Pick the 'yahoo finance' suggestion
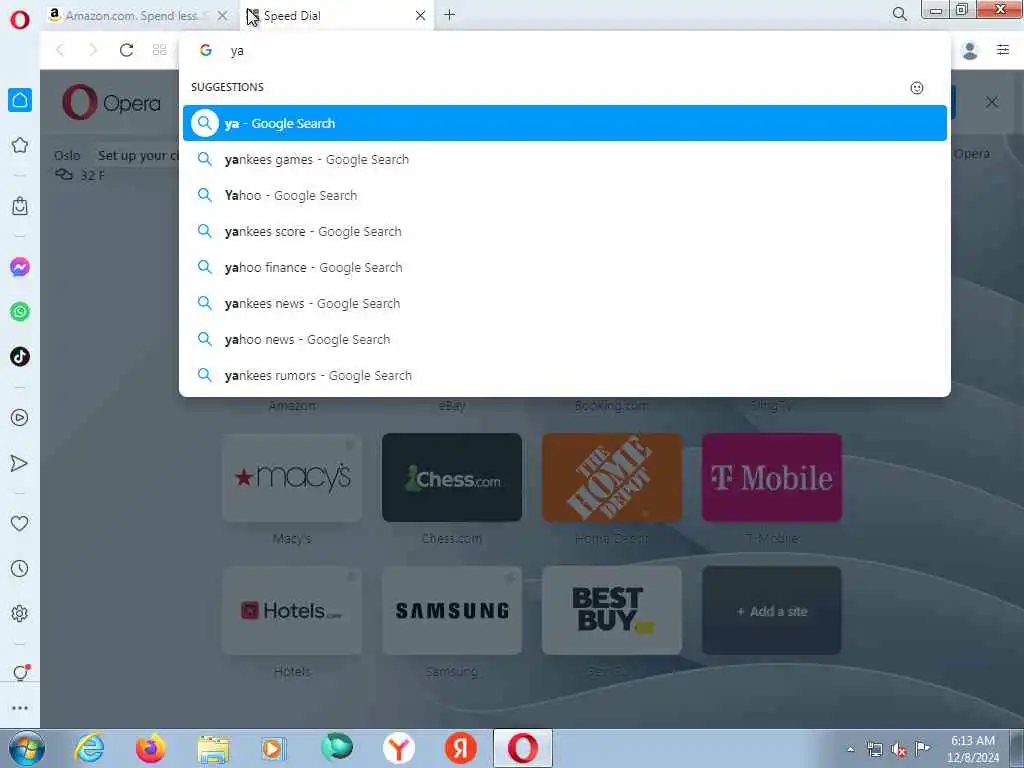This screenshot has height=768, width=1024. click(x=564, y=267)
